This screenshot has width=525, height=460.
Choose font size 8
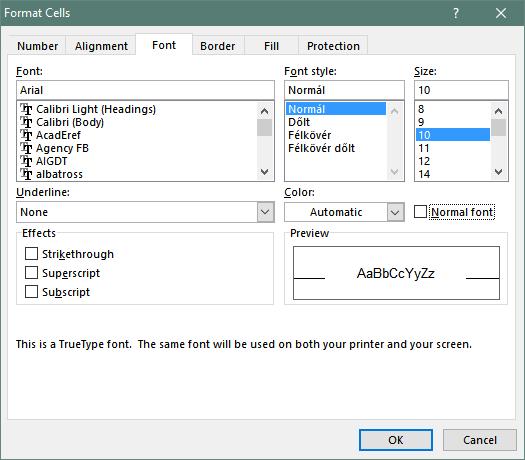pos(453,109)
